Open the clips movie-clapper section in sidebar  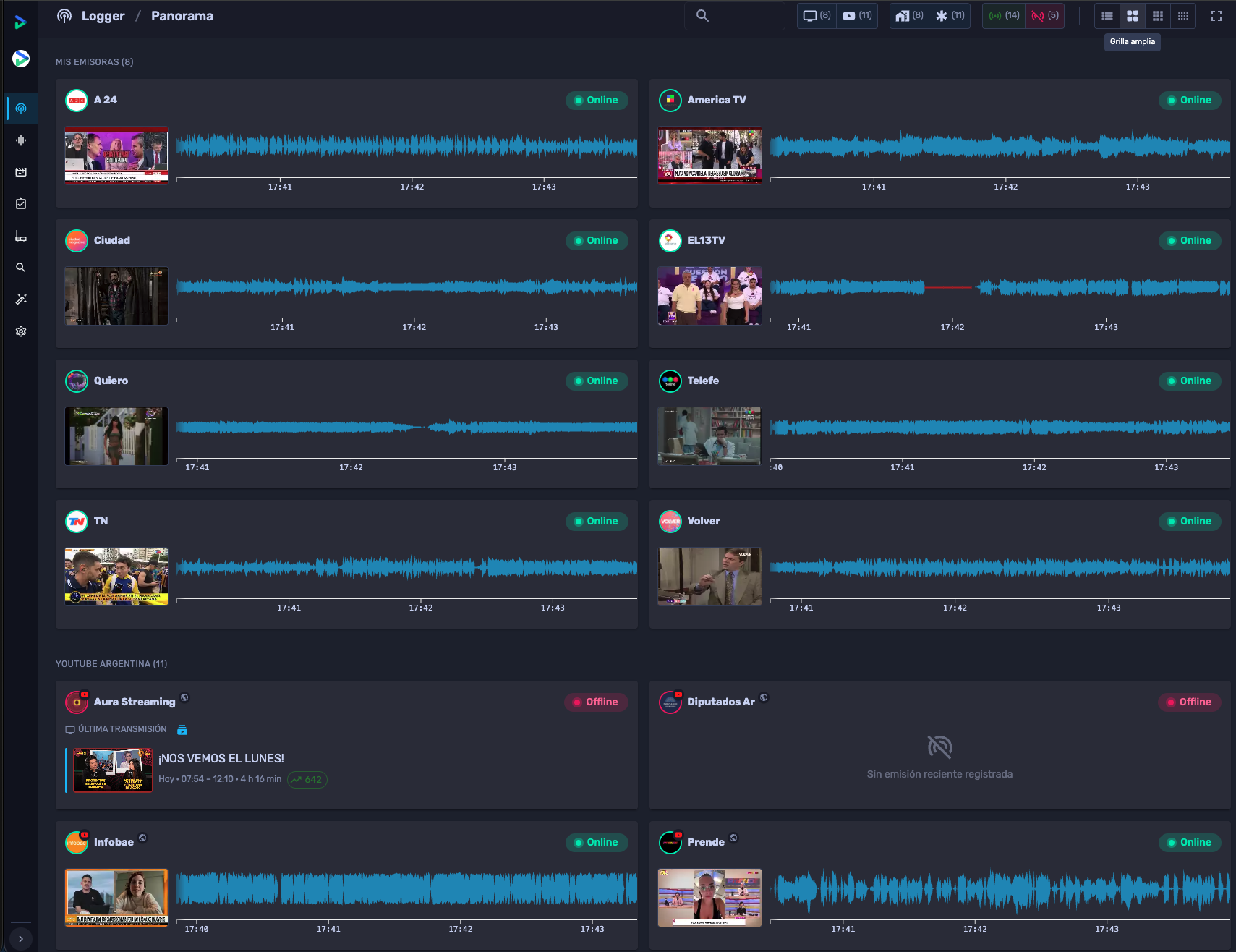(x=21, y=172)
